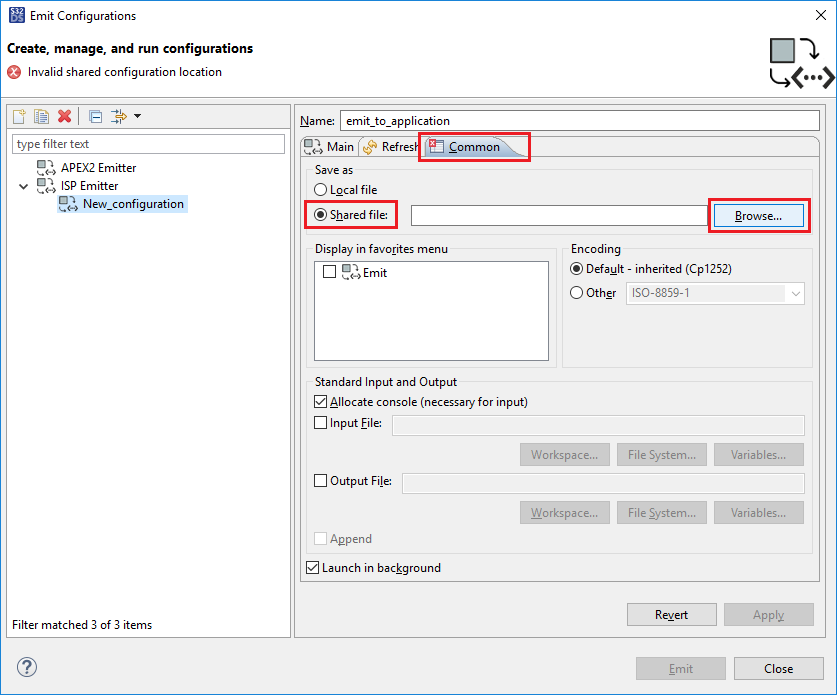This screenshot has width=837, height=695.
Task: Open the filter configurations menu icon
Action: click(119, 116)
